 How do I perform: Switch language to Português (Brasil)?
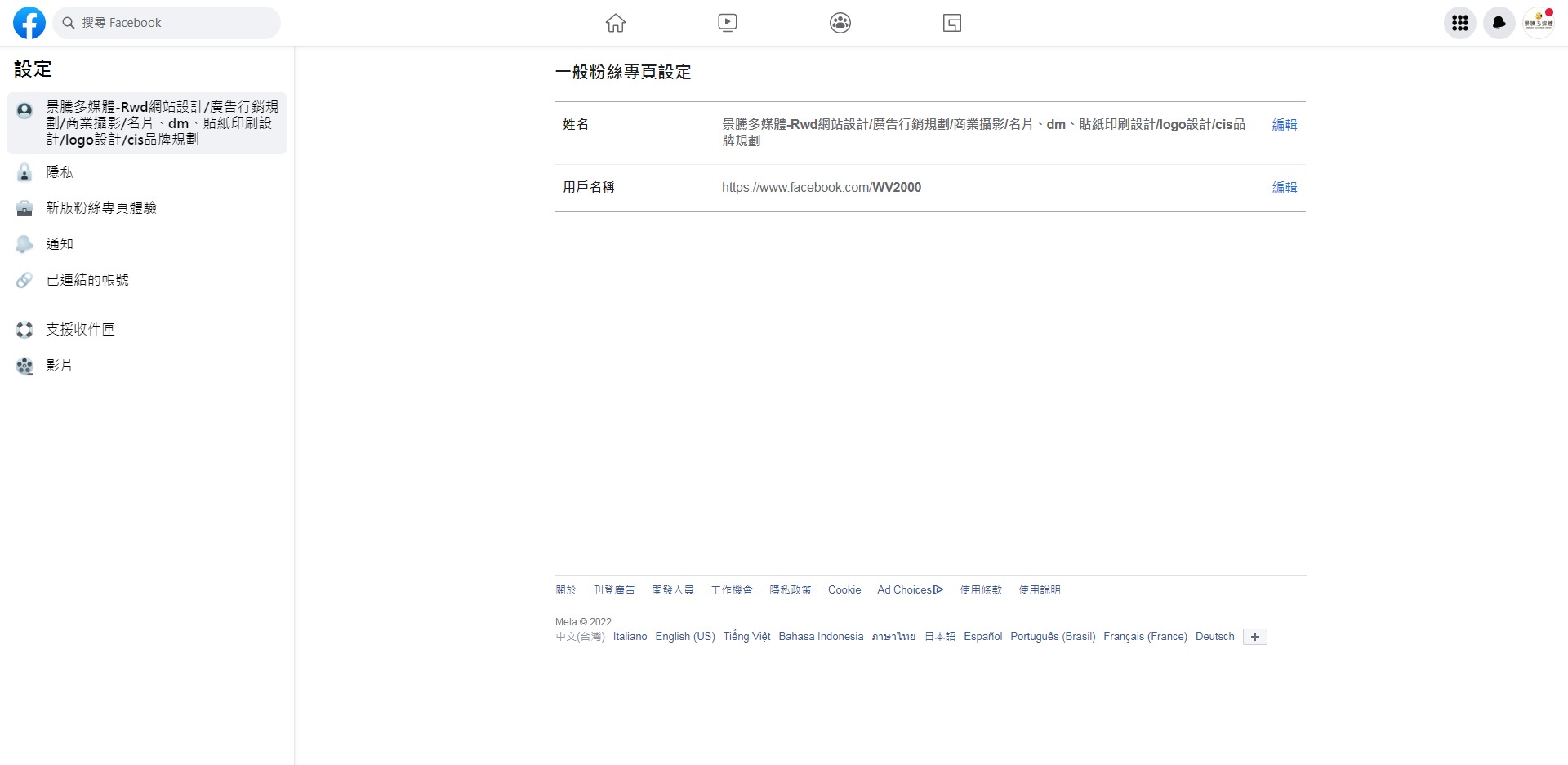click(1053, 637)
